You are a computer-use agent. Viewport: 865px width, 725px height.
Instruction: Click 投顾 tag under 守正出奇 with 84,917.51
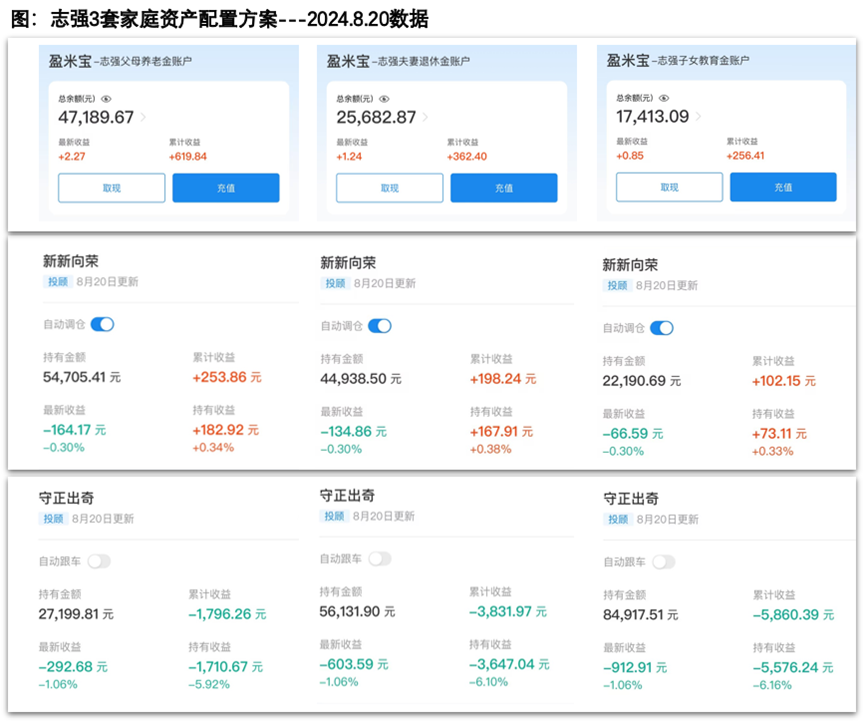pos(618,520)
